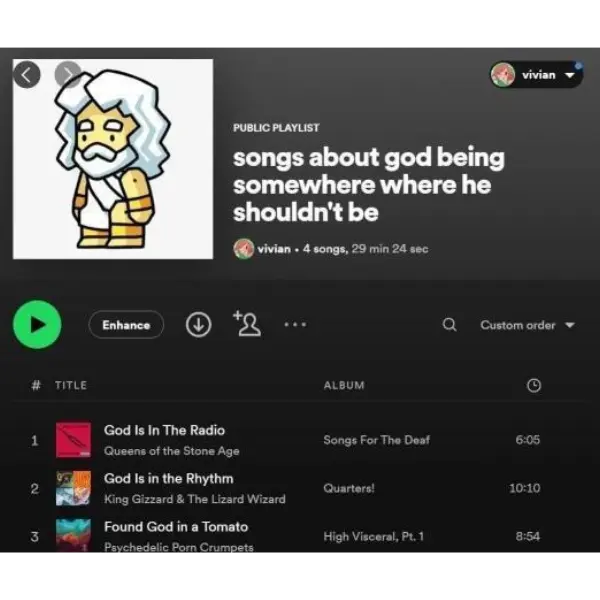This screenshot has height=600, width=600.
Task: Open King Gizzard & The Lizard Wizard artist
Action: pos(195,499)
